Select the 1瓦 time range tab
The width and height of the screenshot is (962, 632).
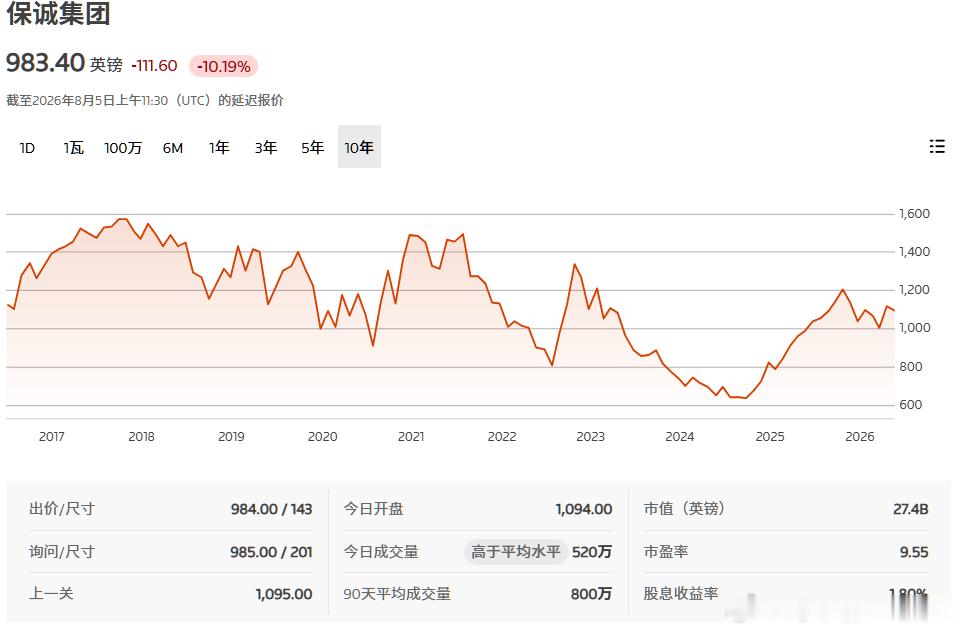click(x=74, y=148)
